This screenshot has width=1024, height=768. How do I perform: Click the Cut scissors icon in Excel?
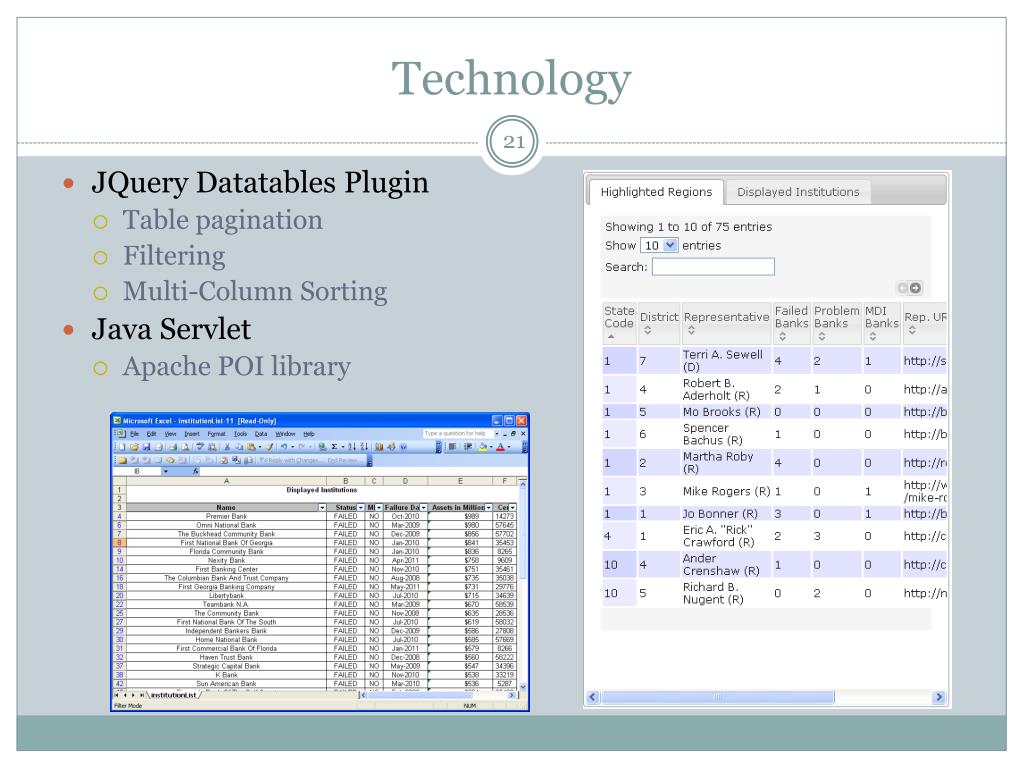[x=227, y=447]
